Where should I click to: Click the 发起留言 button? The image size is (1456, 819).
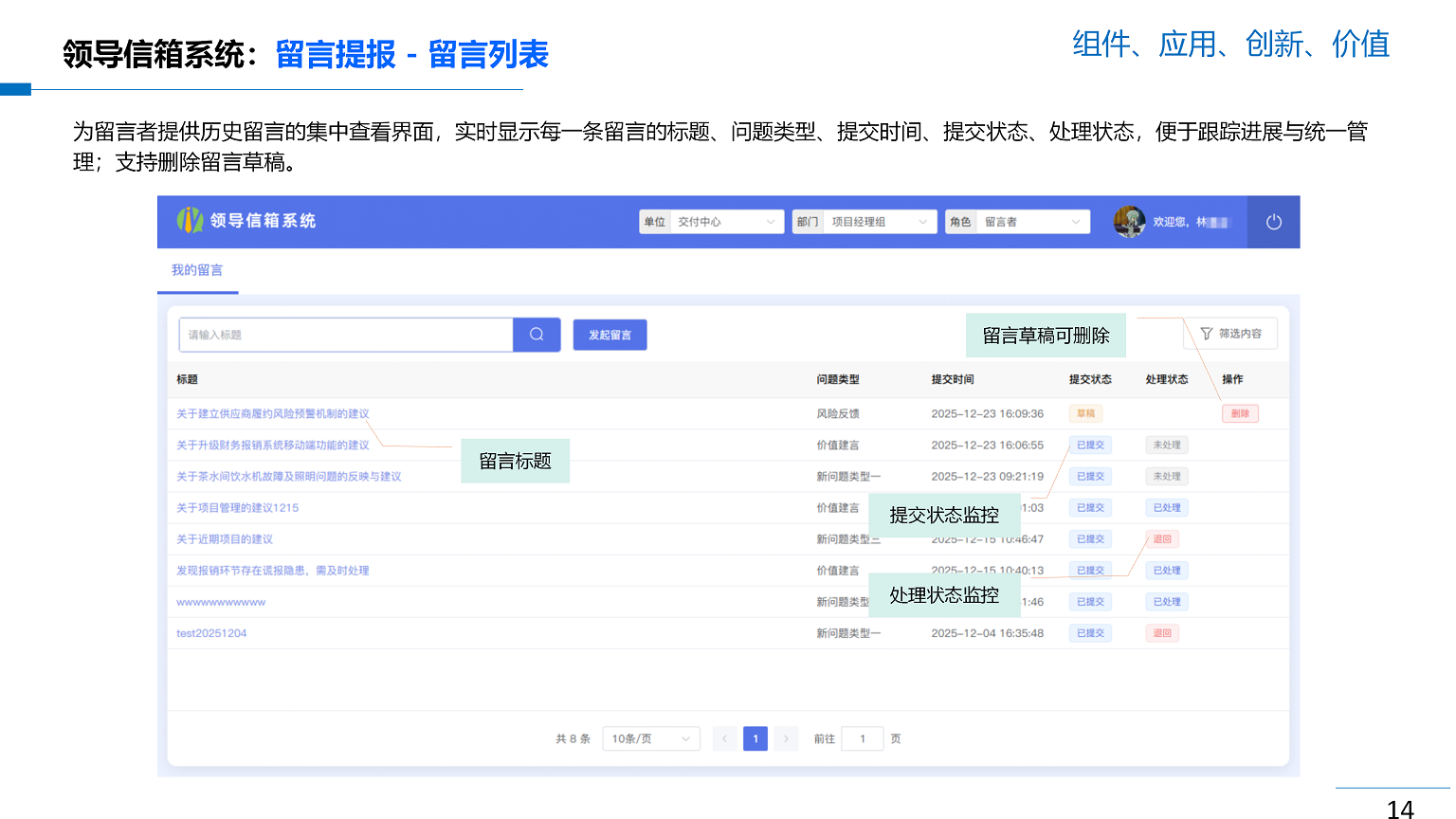click(610, 335)
